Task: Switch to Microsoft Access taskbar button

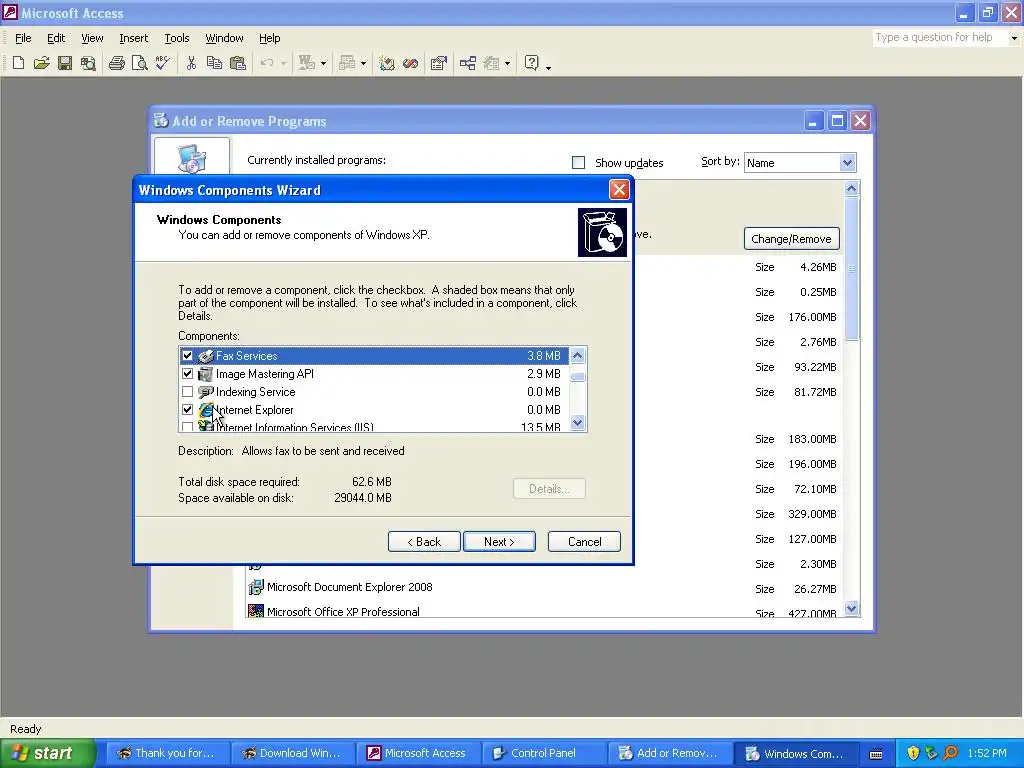Action: 419,753
